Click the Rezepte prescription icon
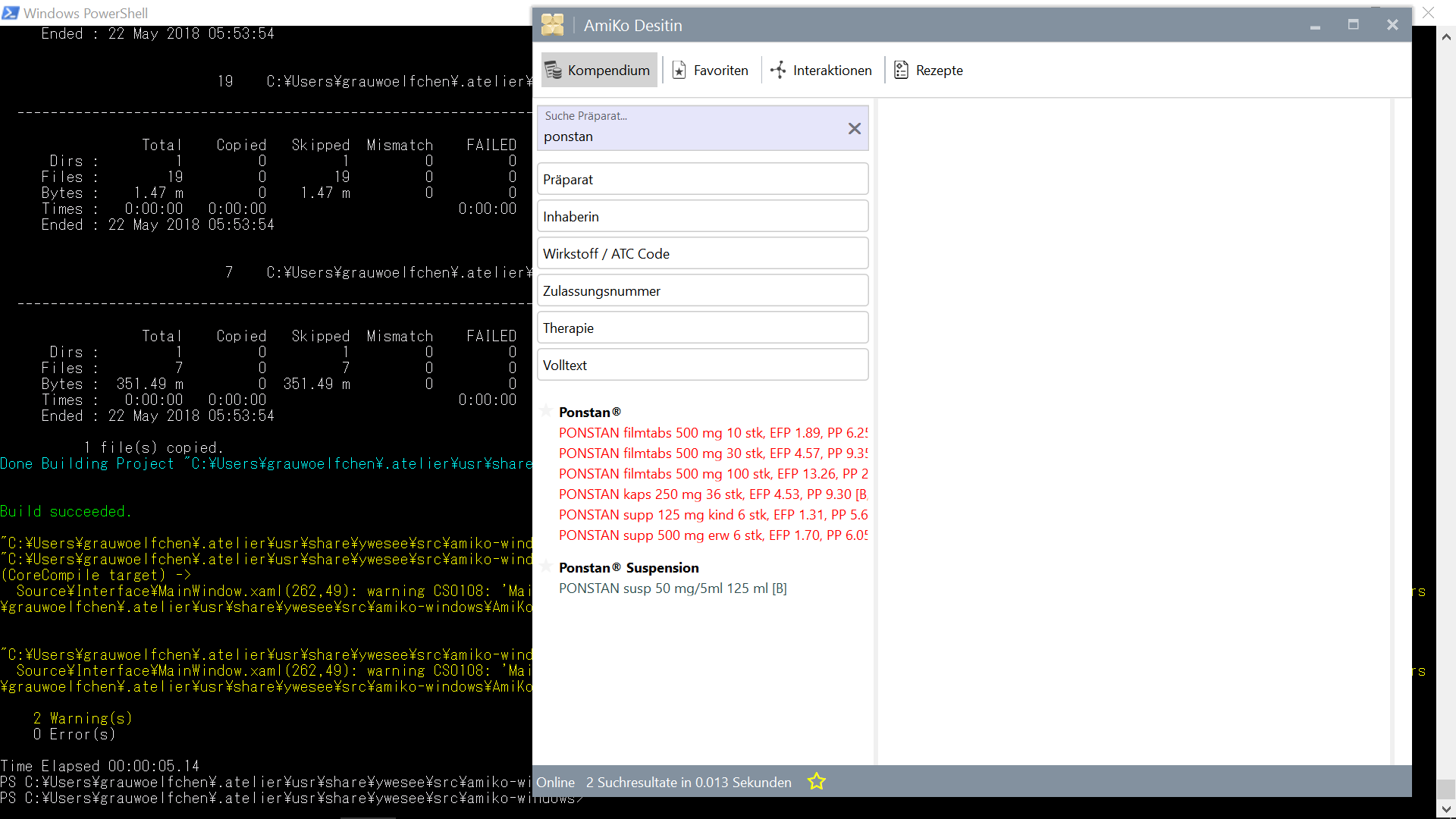Screen dimensions: 1456x819 pyautogui.click(x=901, y=70)
